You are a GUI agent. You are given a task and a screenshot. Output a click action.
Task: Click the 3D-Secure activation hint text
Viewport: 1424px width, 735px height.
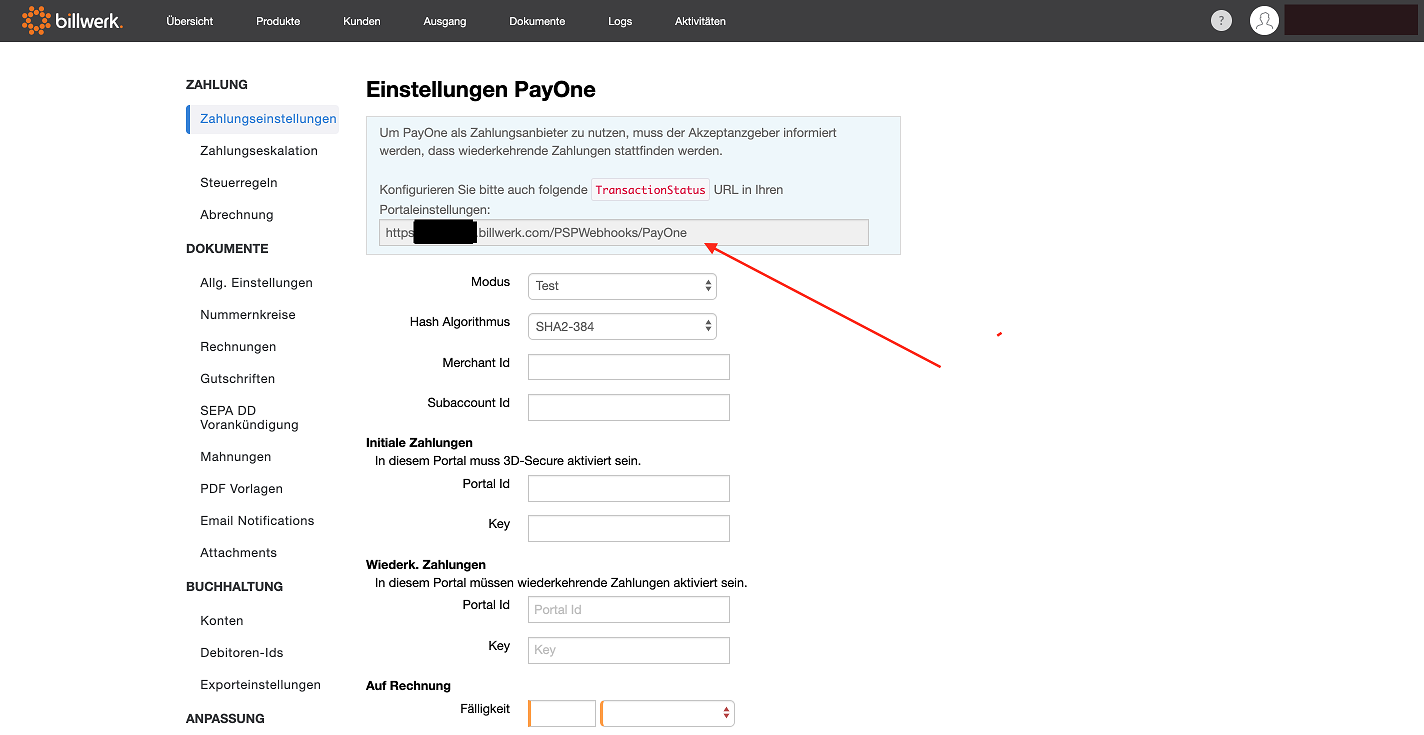tap(508, 461)
